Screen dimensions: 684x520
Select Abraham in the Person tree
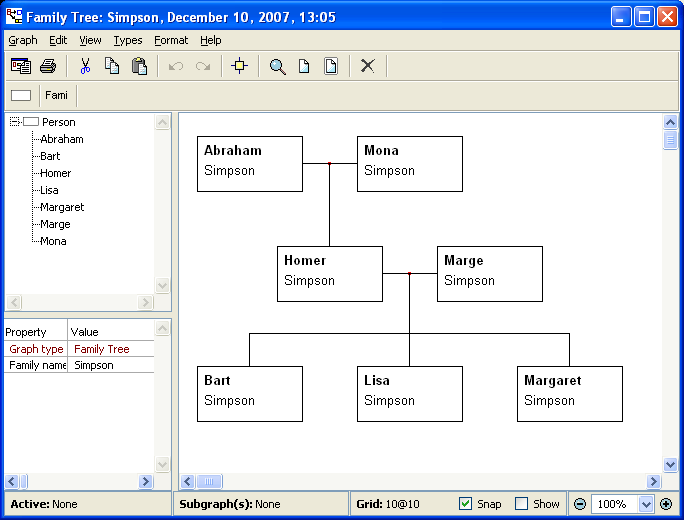pos(62,139)
